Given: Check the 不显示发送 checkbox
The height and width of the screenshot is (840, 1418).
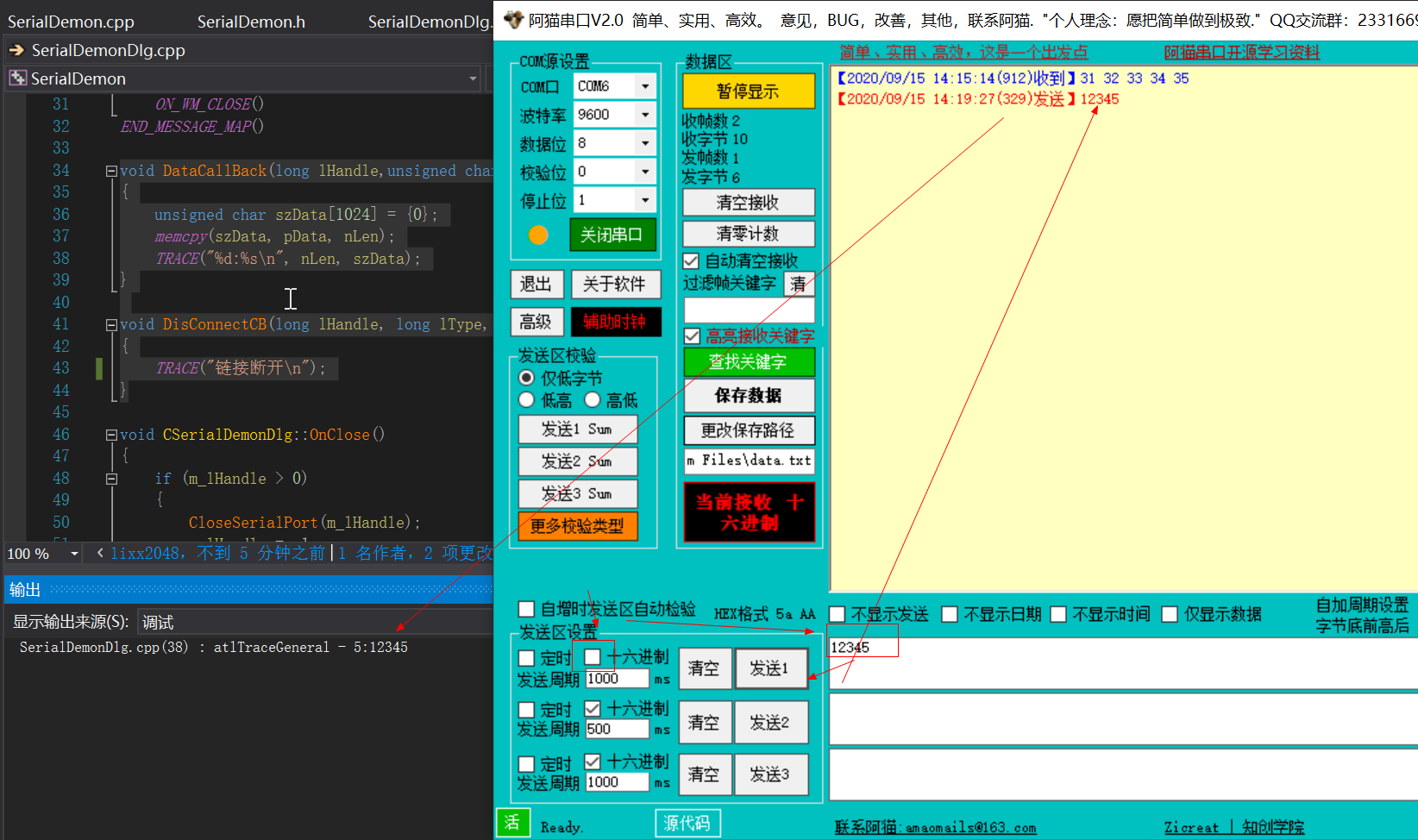Looking at the screenshot, I should pos(837,614).
